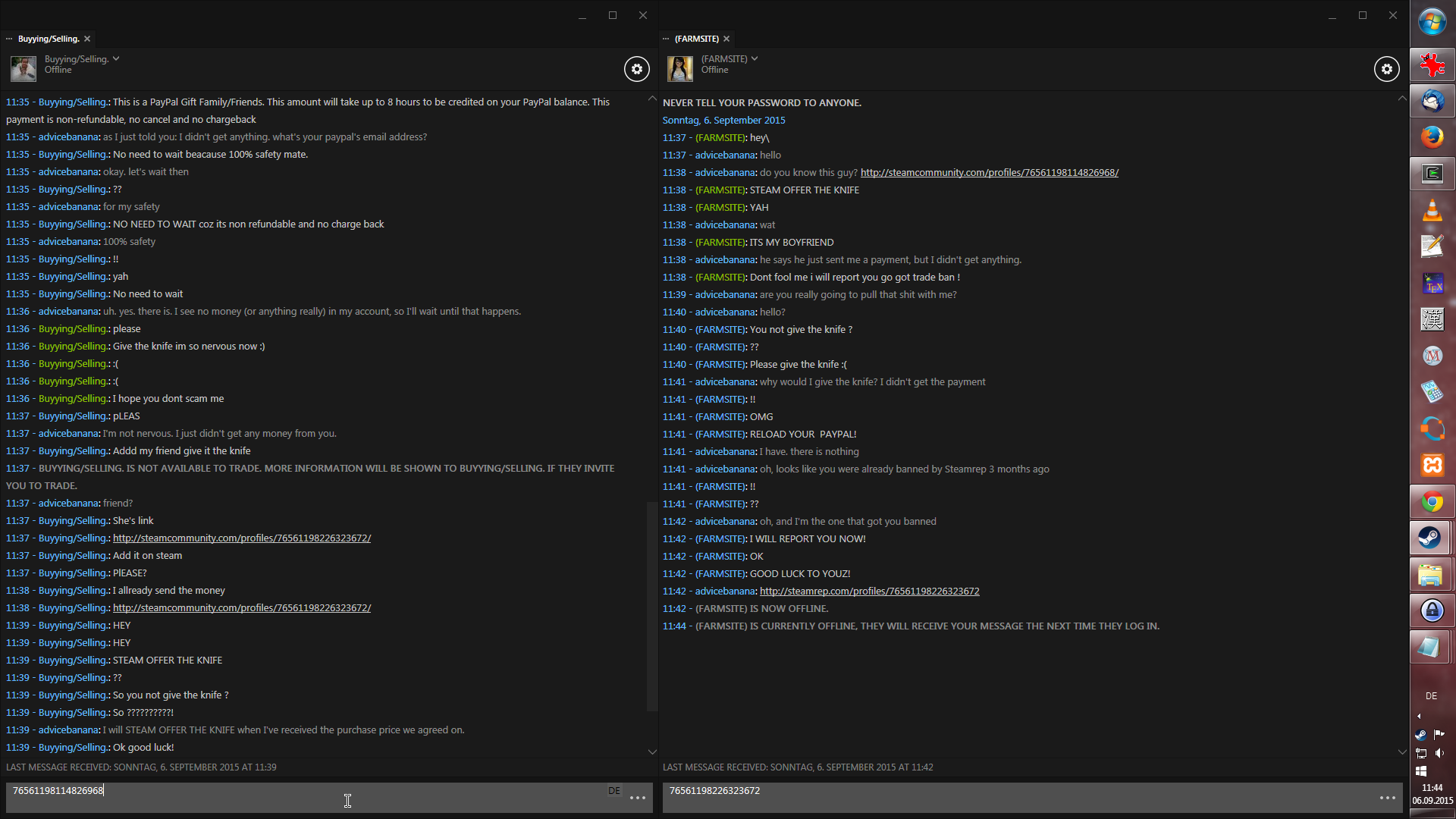Viewport: 1456px width, 819px height.
Task: Show hidden system tray icons
Action: pyautogui.click(x=1419, y=716)
